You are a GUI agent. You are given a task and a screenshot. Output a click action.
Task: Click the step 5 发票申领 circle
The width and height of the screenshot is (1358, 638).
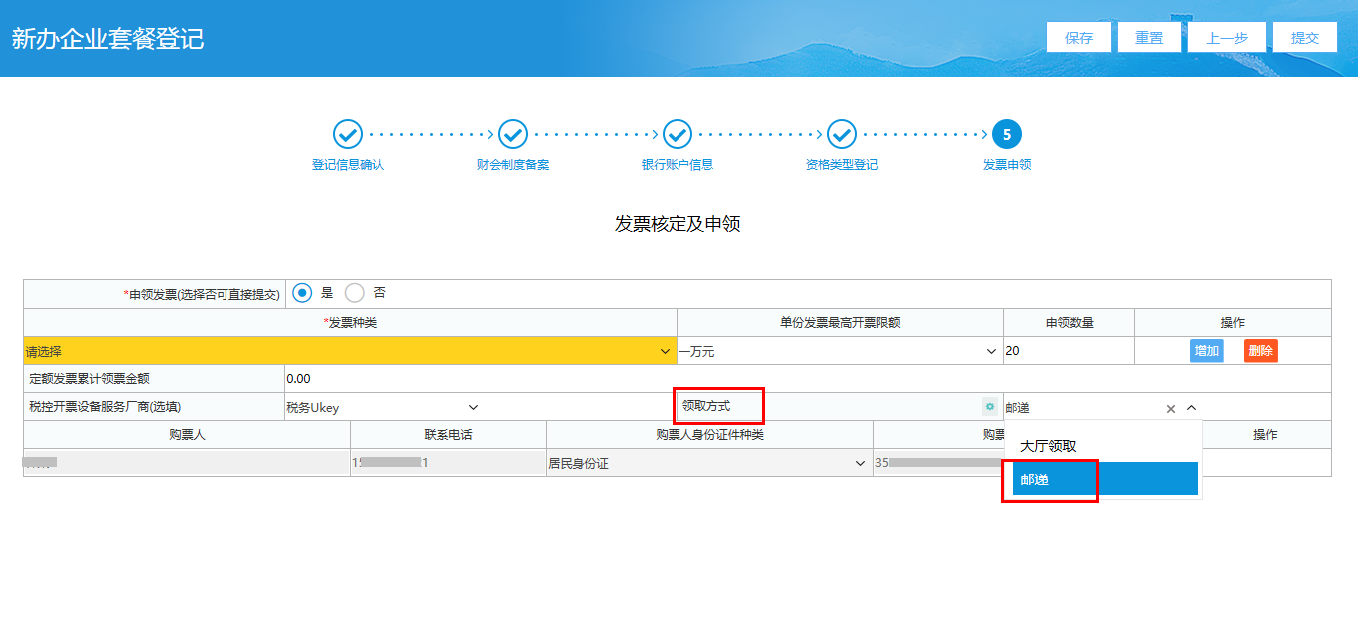1006,134
